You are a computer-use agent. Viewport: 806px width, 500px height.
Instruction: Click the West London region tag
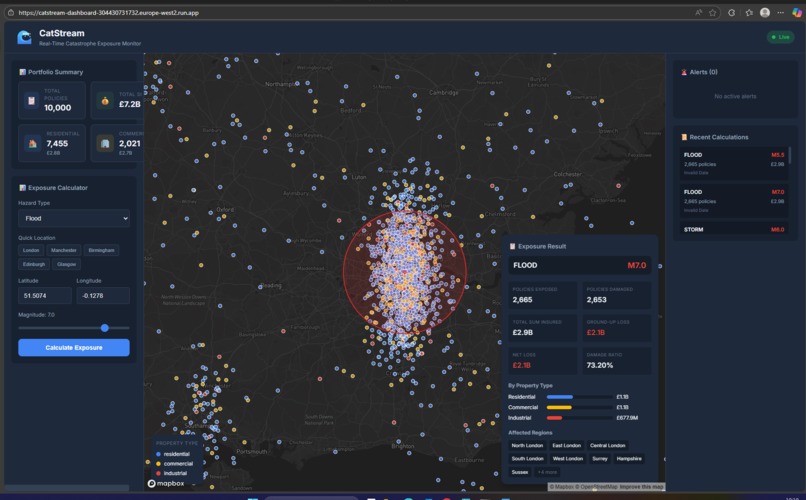coord(567,458)
